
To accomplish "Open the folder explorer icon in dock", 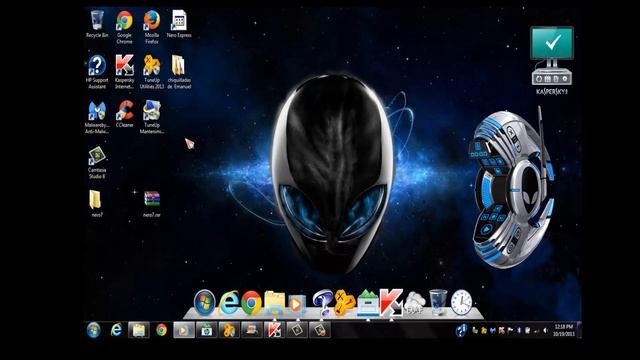I will pyautogui.click(x=274, y=303).
